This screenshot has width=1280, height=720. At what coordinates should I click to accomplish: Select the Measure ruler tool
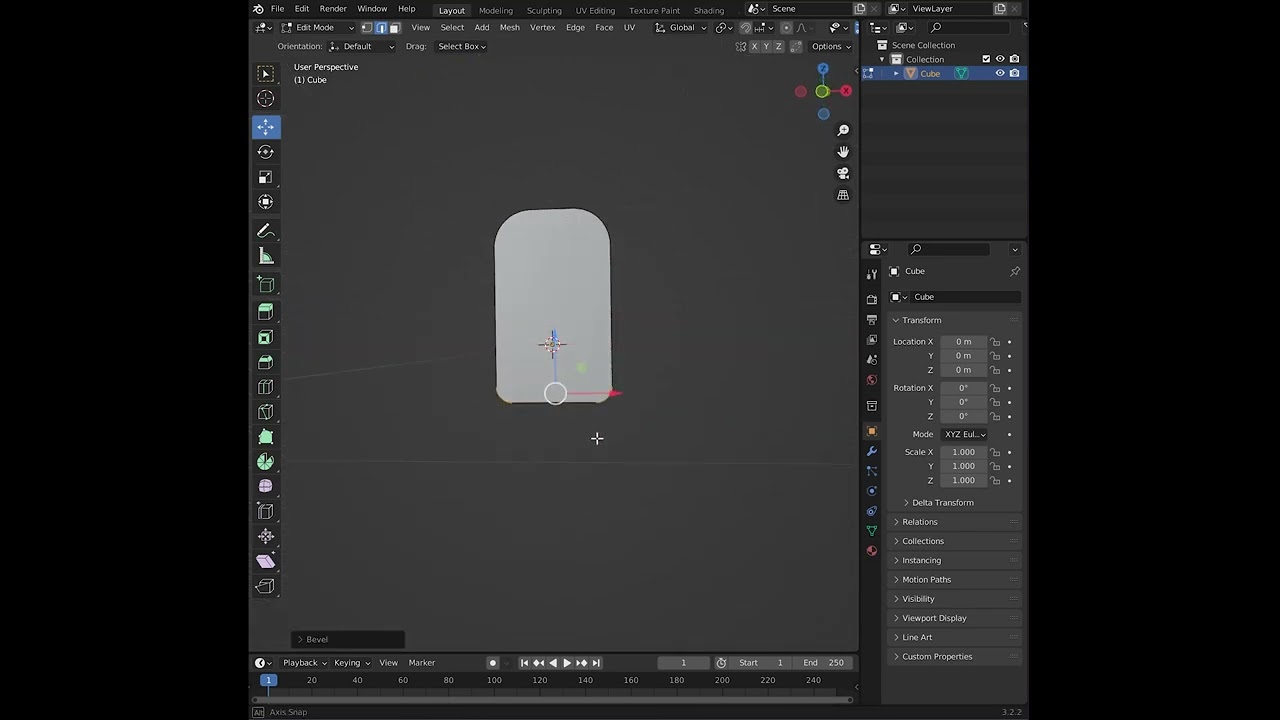[x=266, y=256]
